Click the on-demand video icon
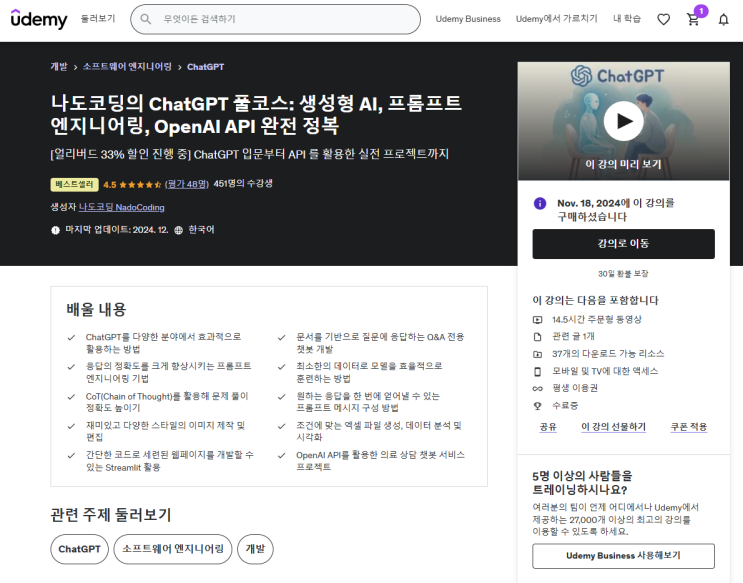The image size is (743, 583). point(537,320)
